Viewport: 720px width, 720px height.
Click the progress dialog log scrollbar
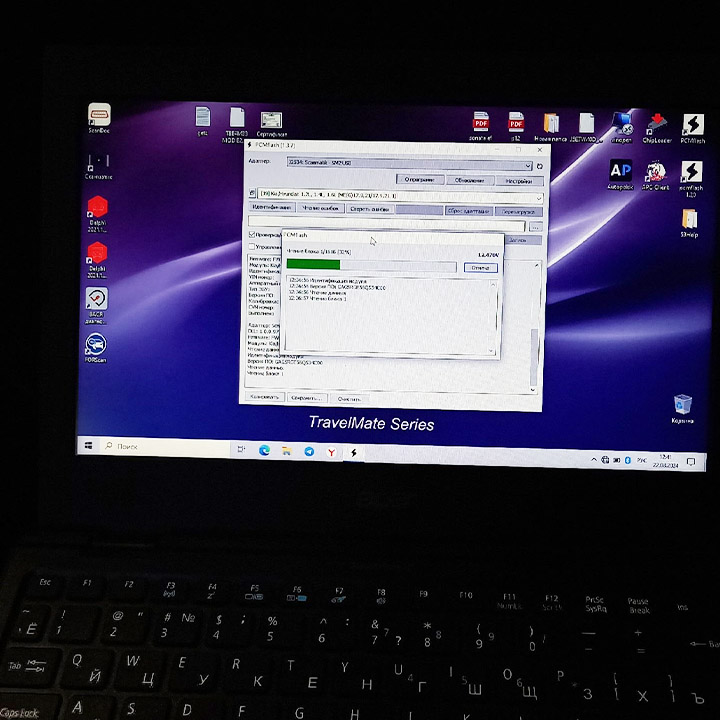click(x=493, y=317)
